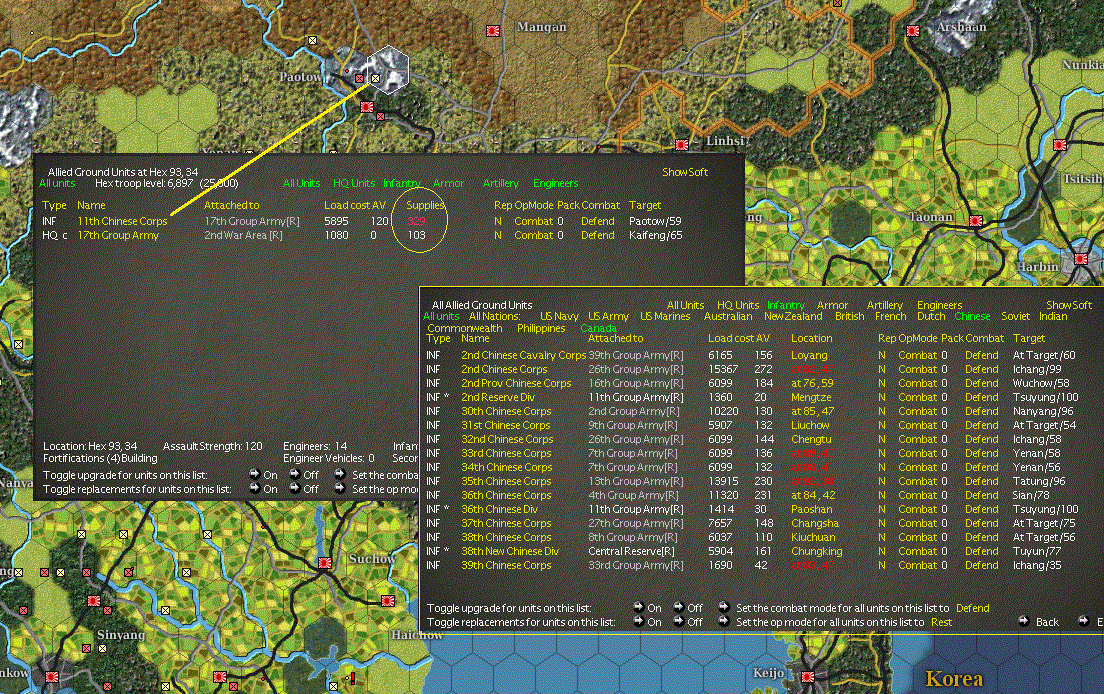Filter by British nation
Image resolution: width=1104 pixels, height=694 pixels.
click(x=849, y=317)
